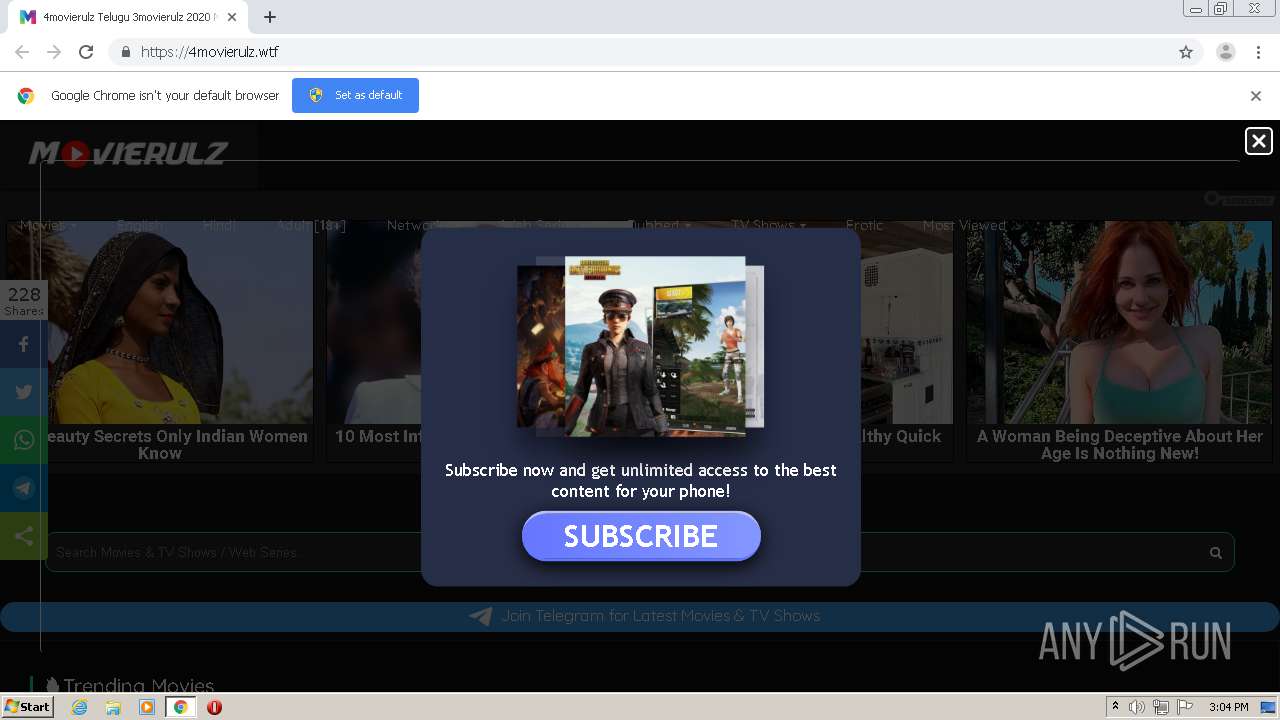The height and width of the screenshot is (720, 1280).
Task: Click the Adult [18+] menu item
Action: tap(311, 225)
